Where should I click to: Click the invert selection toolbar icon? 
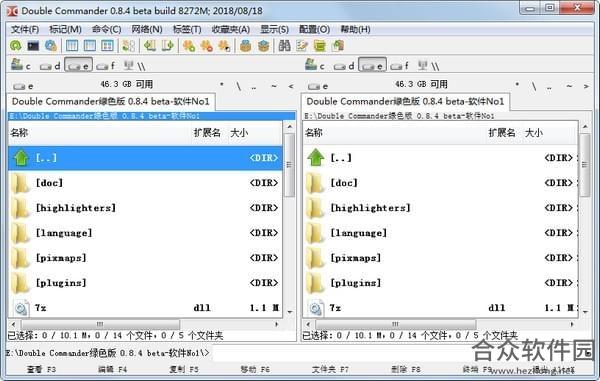click(x=224, y=46)
